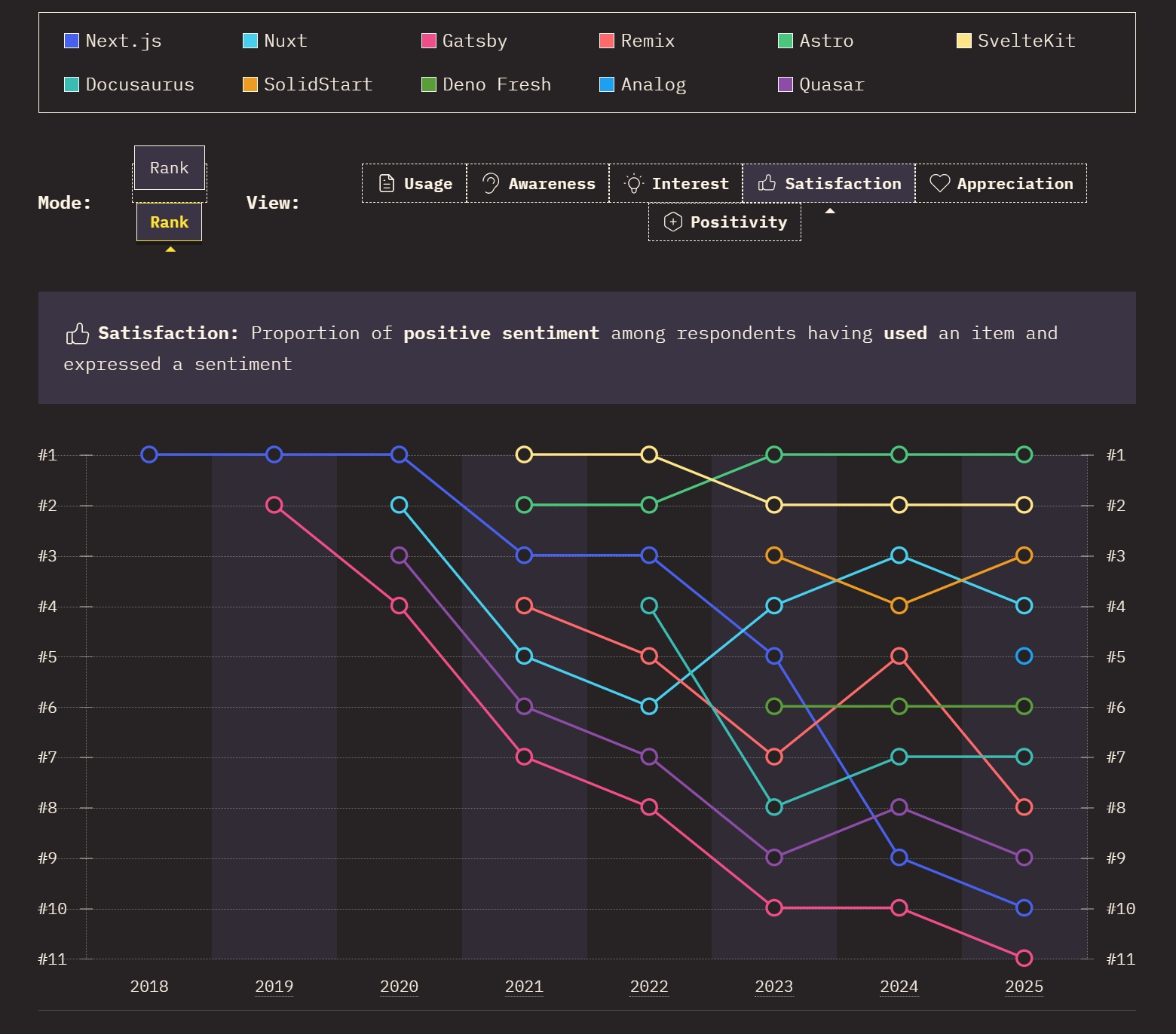Click the 2020 year axis label

399,987
